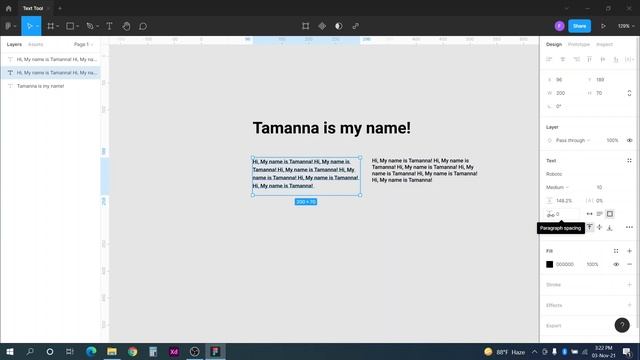Select the Rectangle shape tool

(70, 26)
